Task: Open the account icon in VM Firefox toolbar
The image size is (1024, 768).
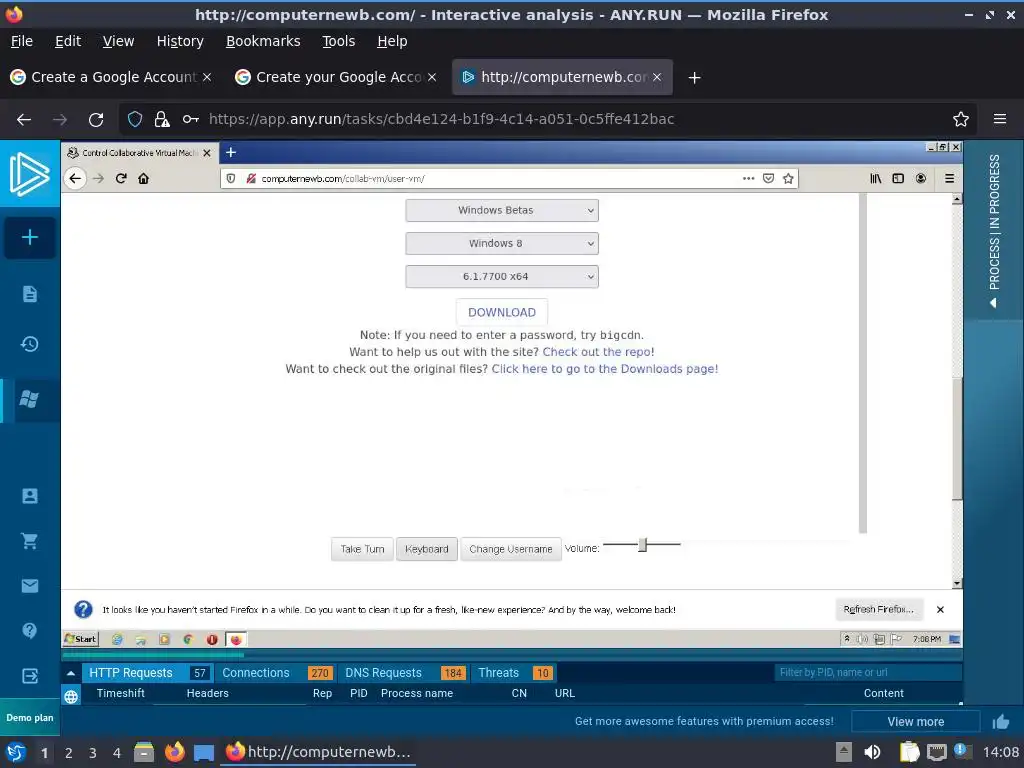Action: 921,178
